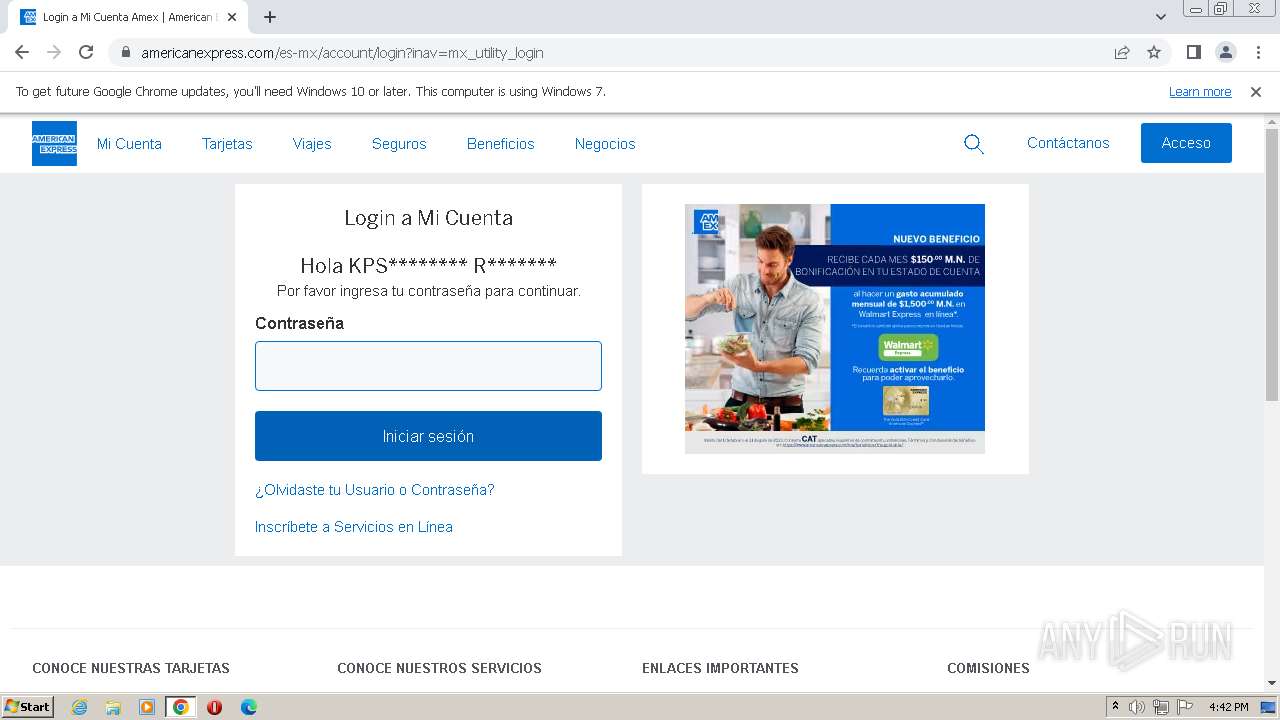Click the American Express logo
The width and height of the screenshot is (1280, 720).
(x=54, y=143)
